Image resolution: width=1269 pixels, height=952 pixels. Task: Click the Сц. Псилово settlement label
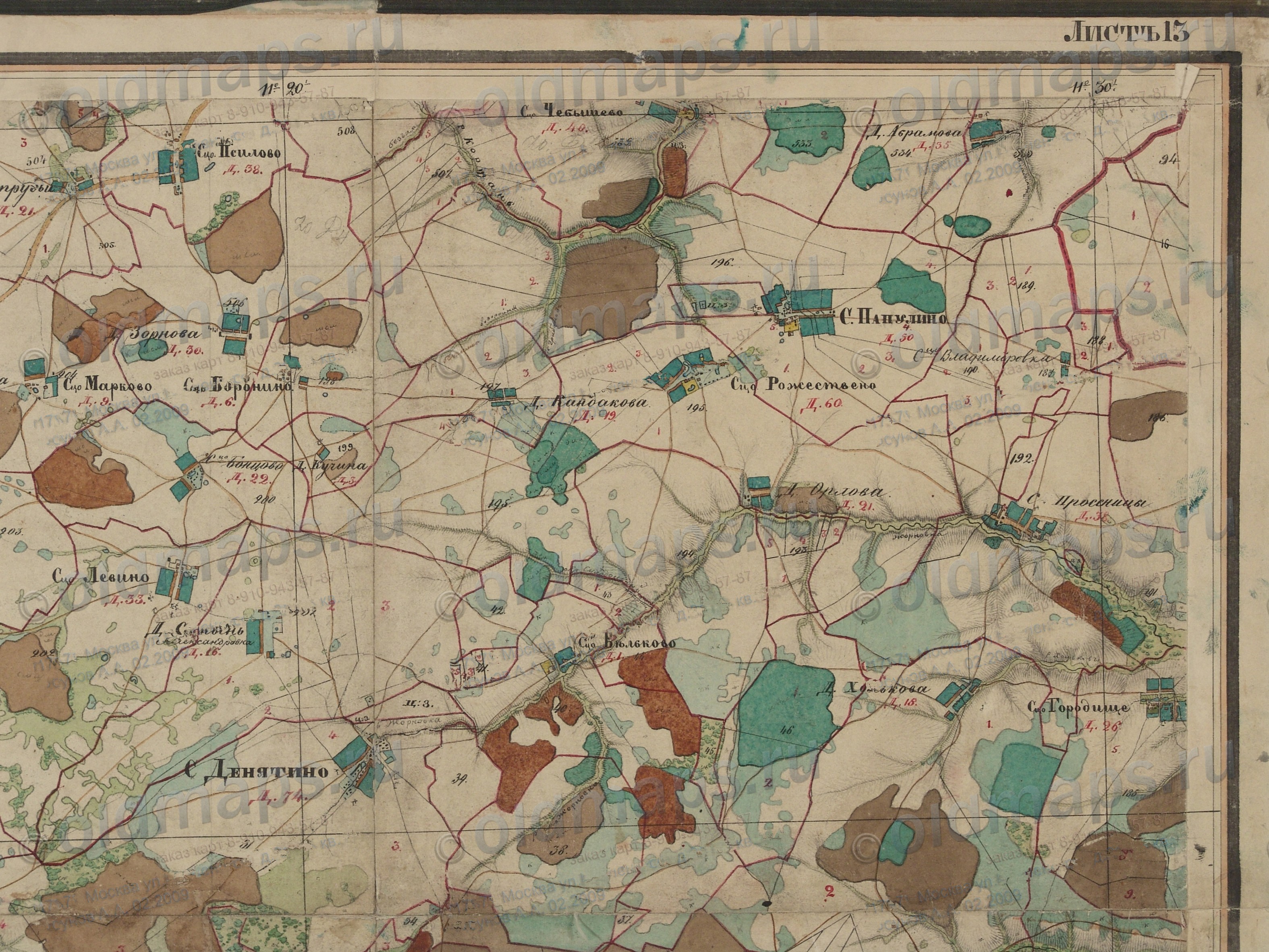(x=239, y=154)
